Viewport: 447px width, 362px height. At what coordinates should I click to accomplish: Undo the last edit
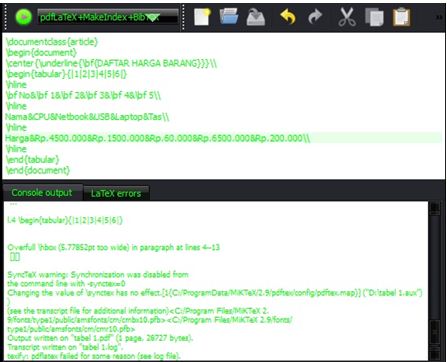tap(288, 17)
